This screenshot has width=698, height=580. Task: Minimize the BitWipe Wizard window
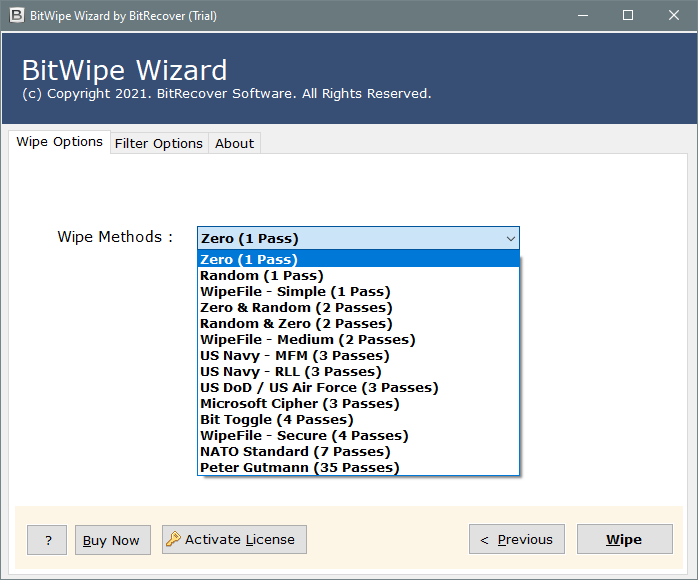tap(583, 16)
